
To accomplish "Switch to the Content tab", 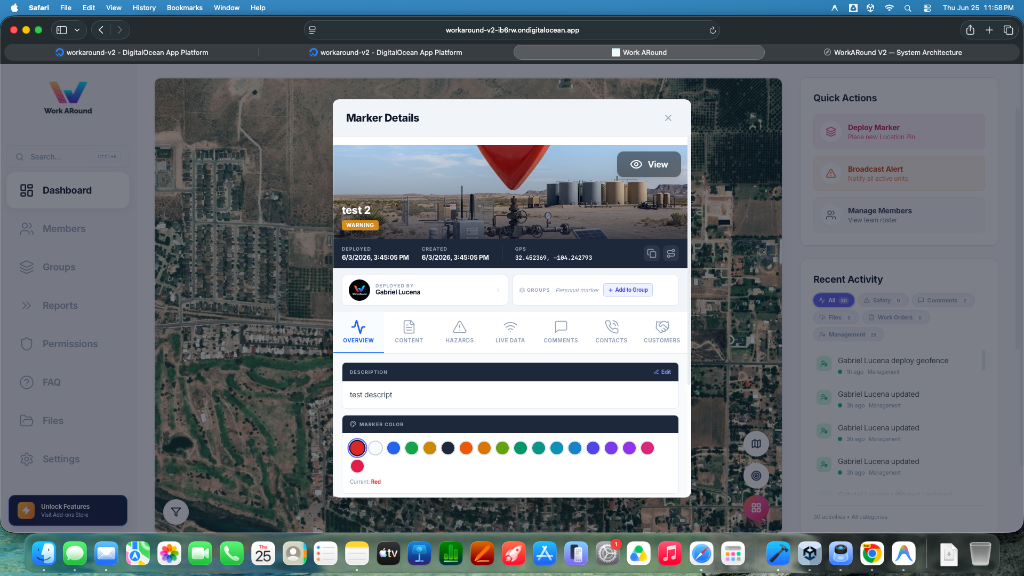I will (409, 332).
